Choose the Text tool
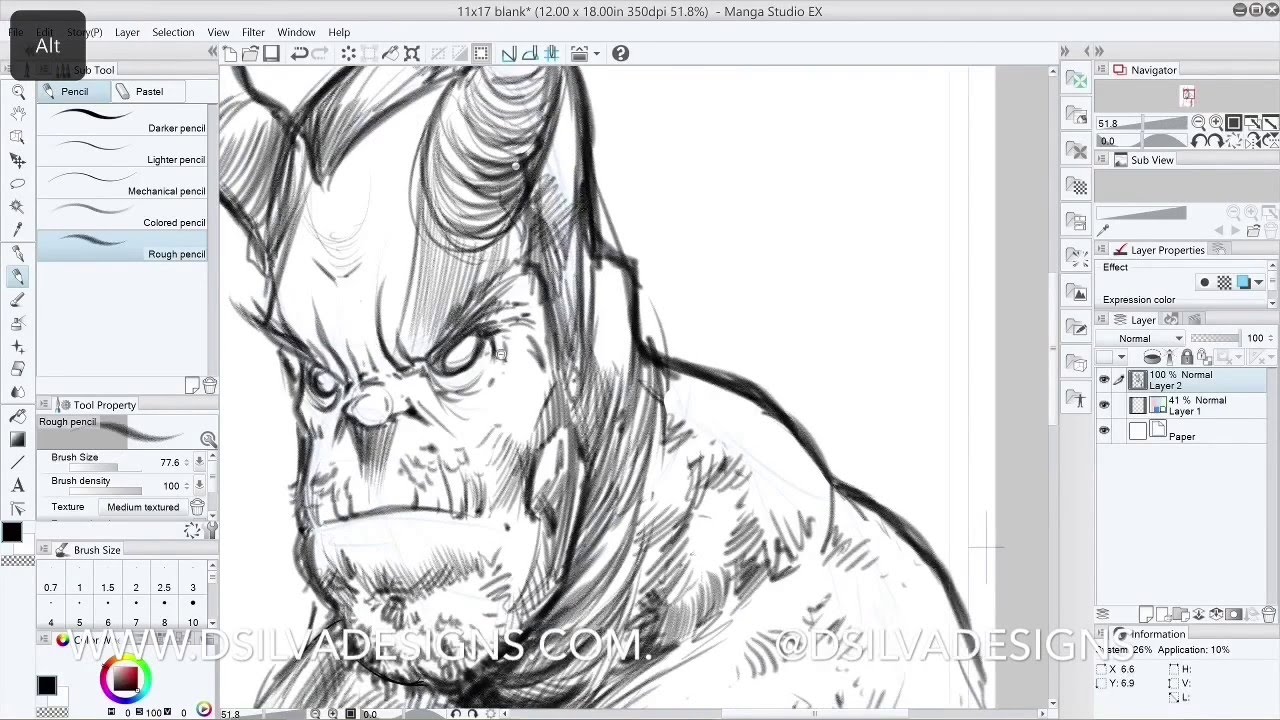This screenshot has width=1280, height=720. (18, 485)
